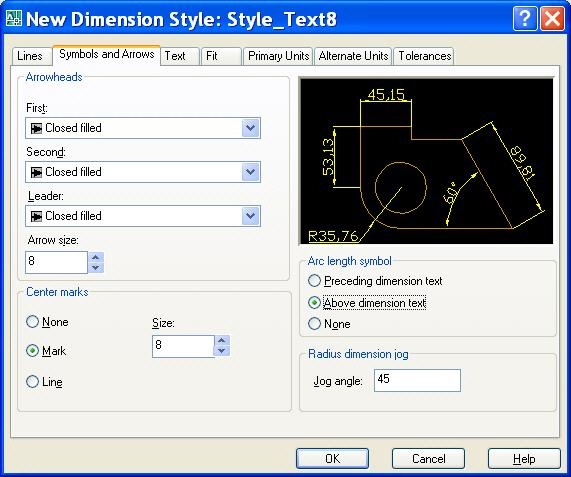The width and height of the screenshot is (571, 477).
Task: Open the First arrowhead dropdown
Action: click(143, 128)
